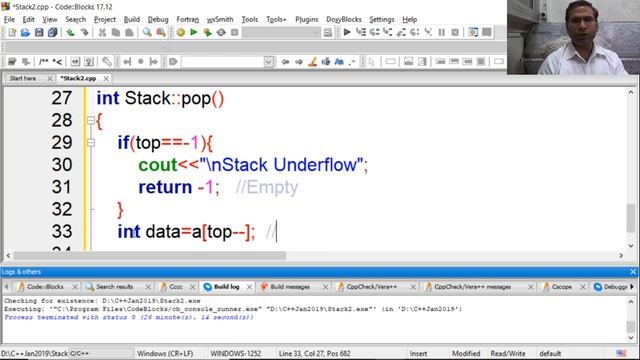640x360 pixels.
Task: Click the editor vertical scrollbar thumb
Action: (631, 217)
